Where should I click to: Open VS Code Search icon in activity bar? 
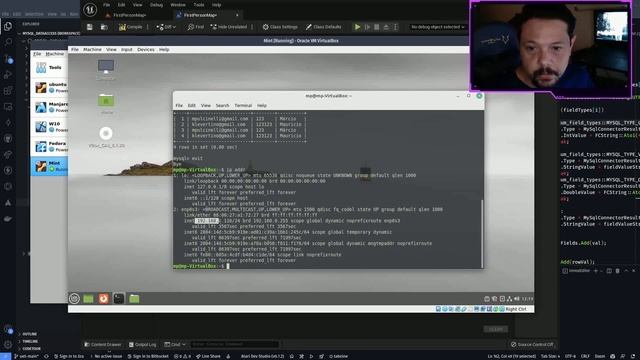coord(8,42)
